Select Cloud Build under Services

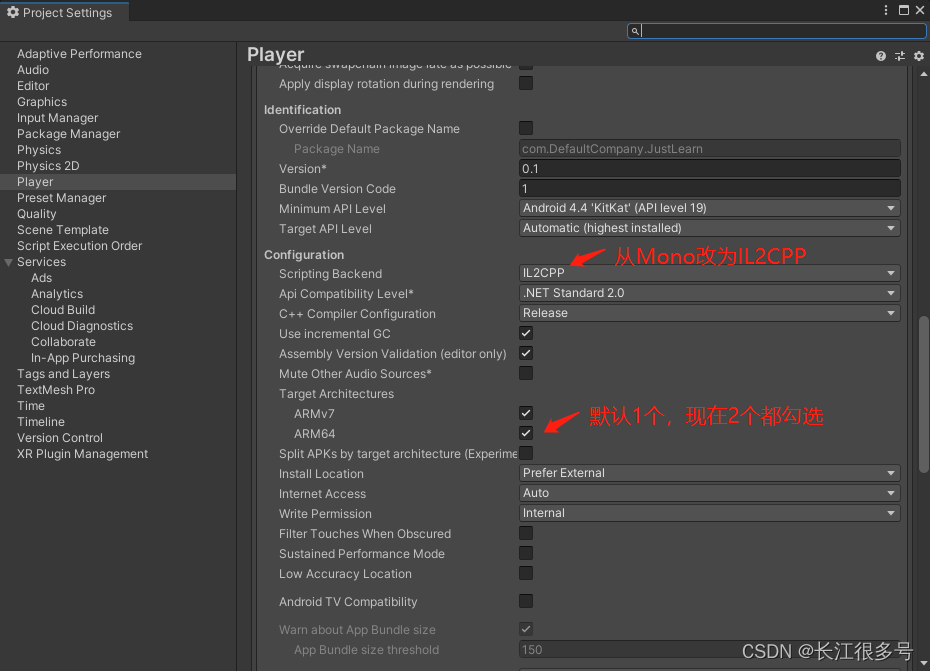(63, 310)
